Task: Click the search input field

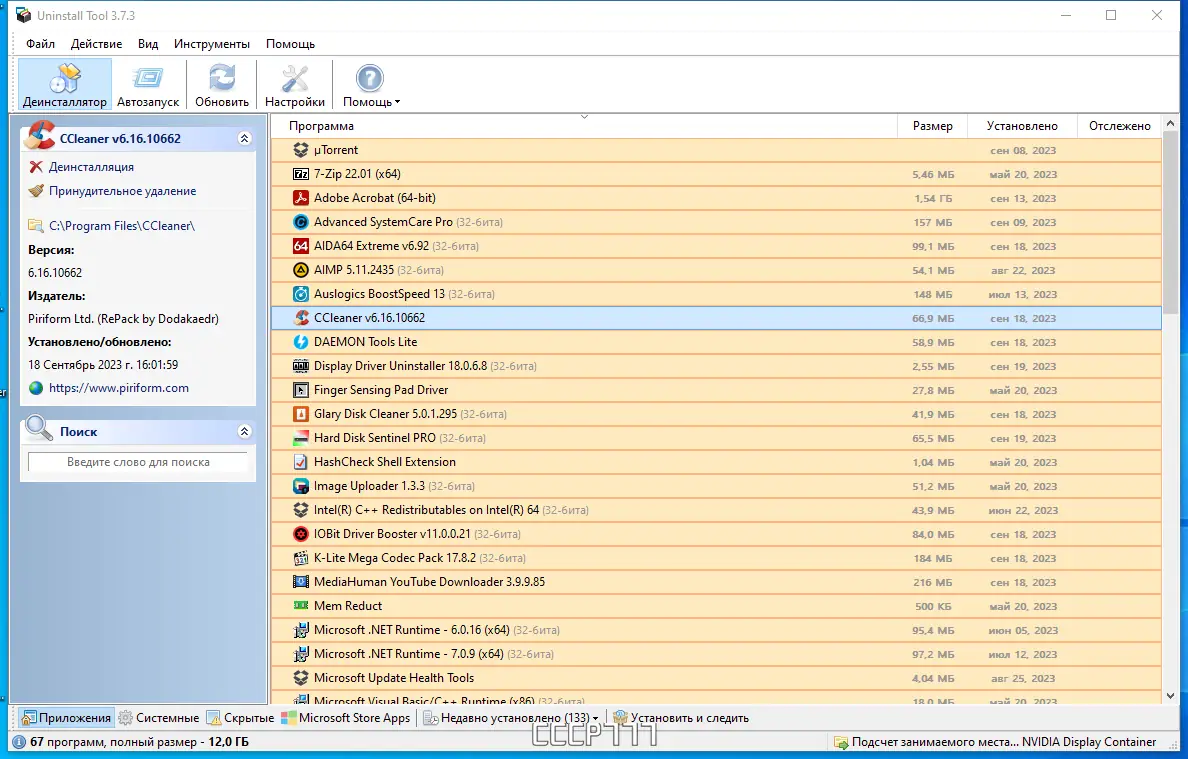Action: point(137,462)
